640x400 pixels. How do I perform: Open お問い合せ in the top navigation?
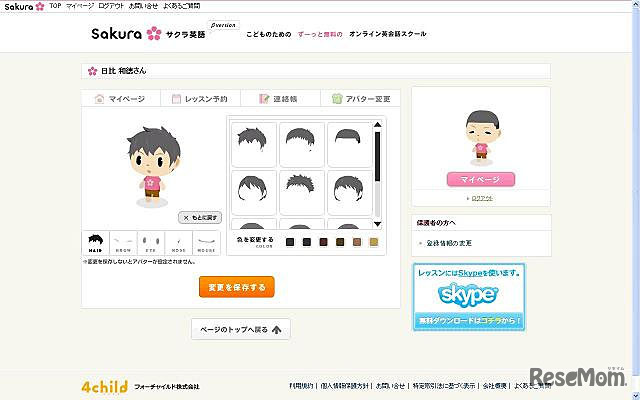(143, 6)
